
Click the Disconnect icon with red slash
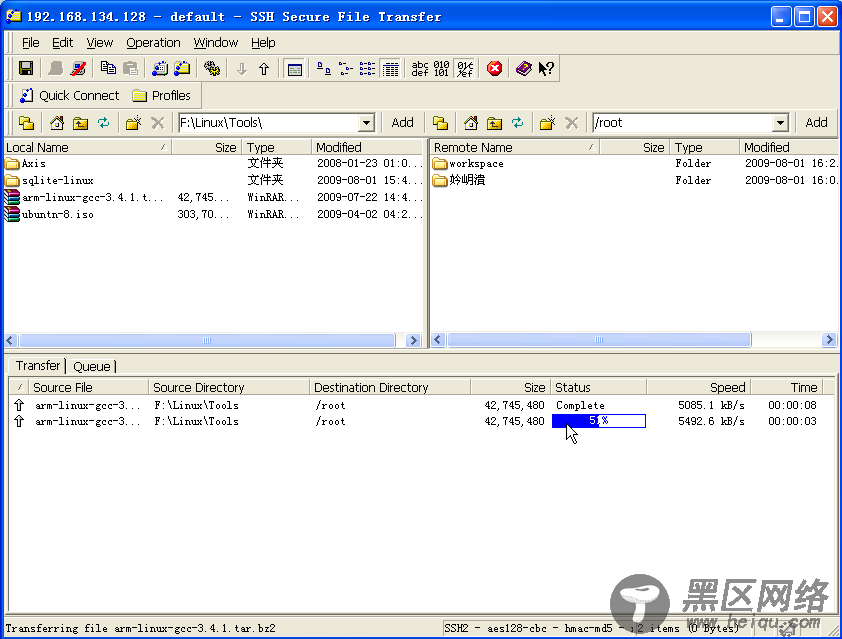[x=78, y=69]
